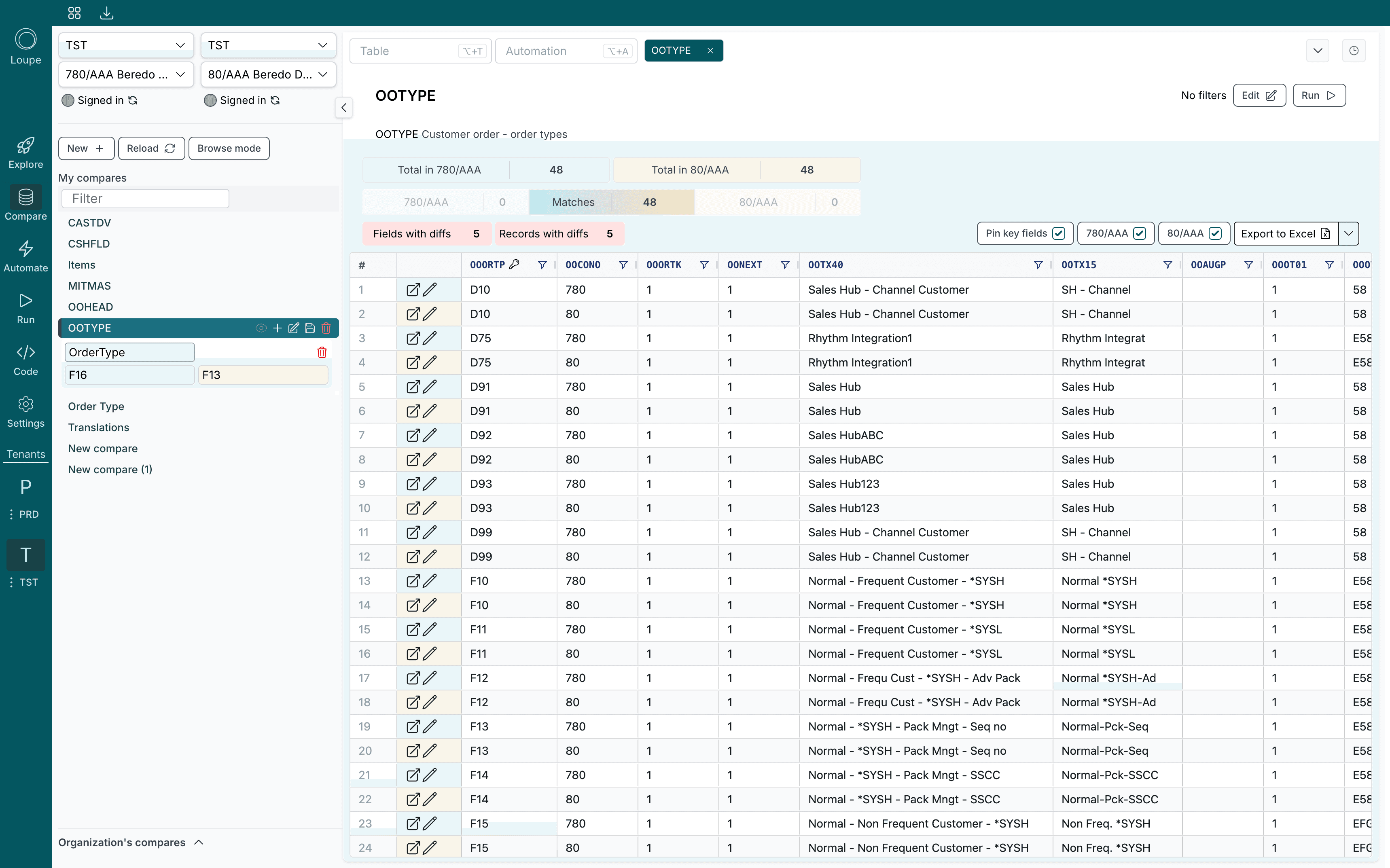The height and width of the screenshot is (868, 1390).
Task: Toggle the 80/AAA column checkbox
Action: point(1215,233)
